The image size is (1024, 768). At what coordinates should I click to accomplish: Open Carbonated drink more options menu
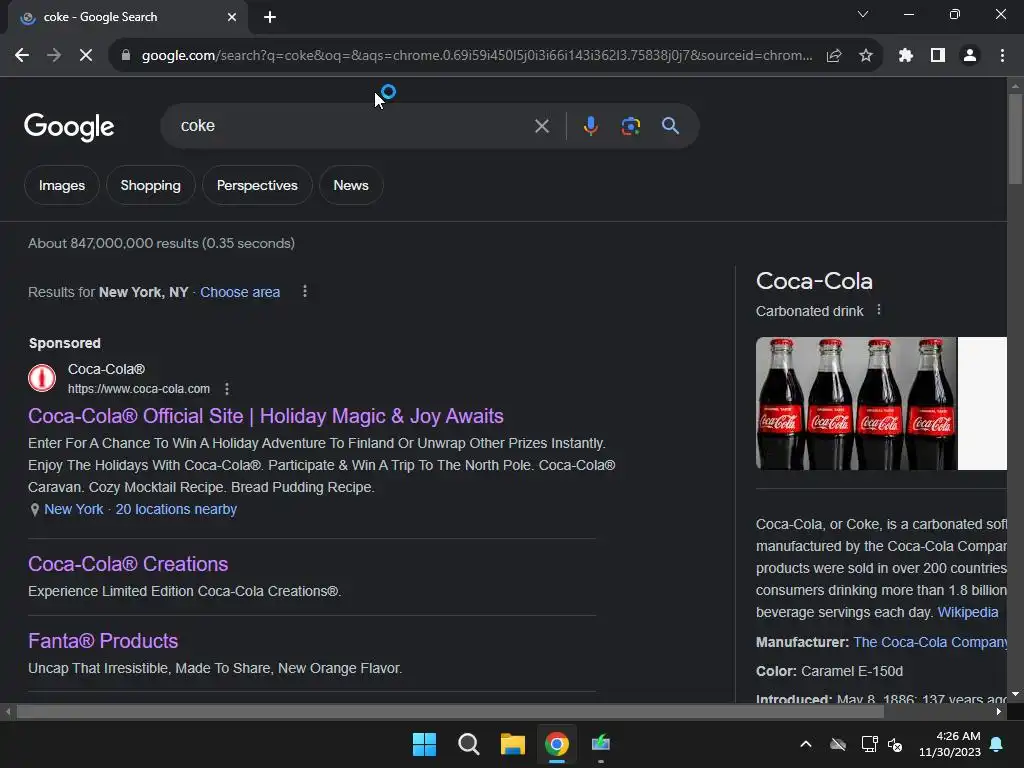878,310
